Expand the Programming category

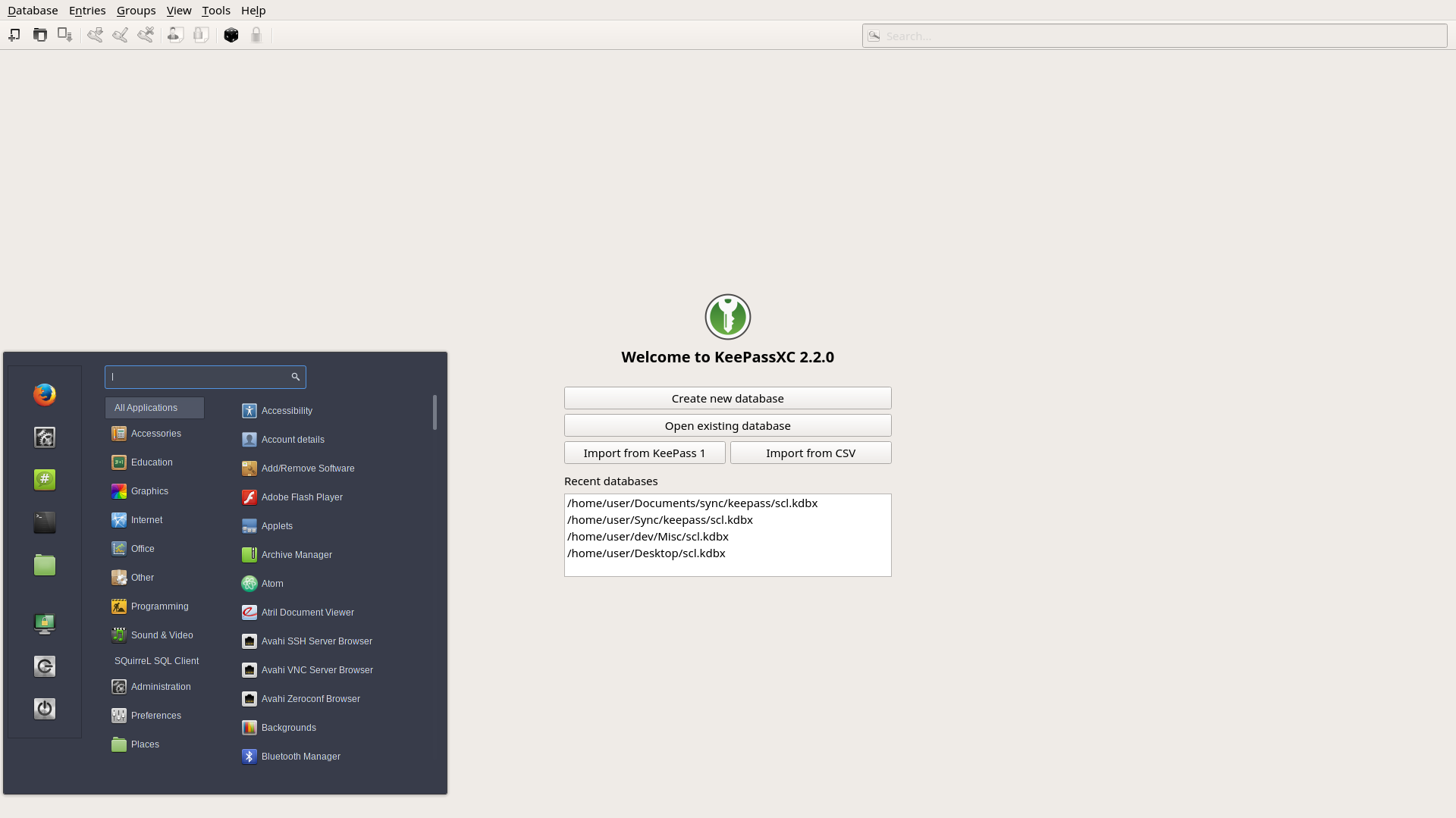click(x=158, y=606)
